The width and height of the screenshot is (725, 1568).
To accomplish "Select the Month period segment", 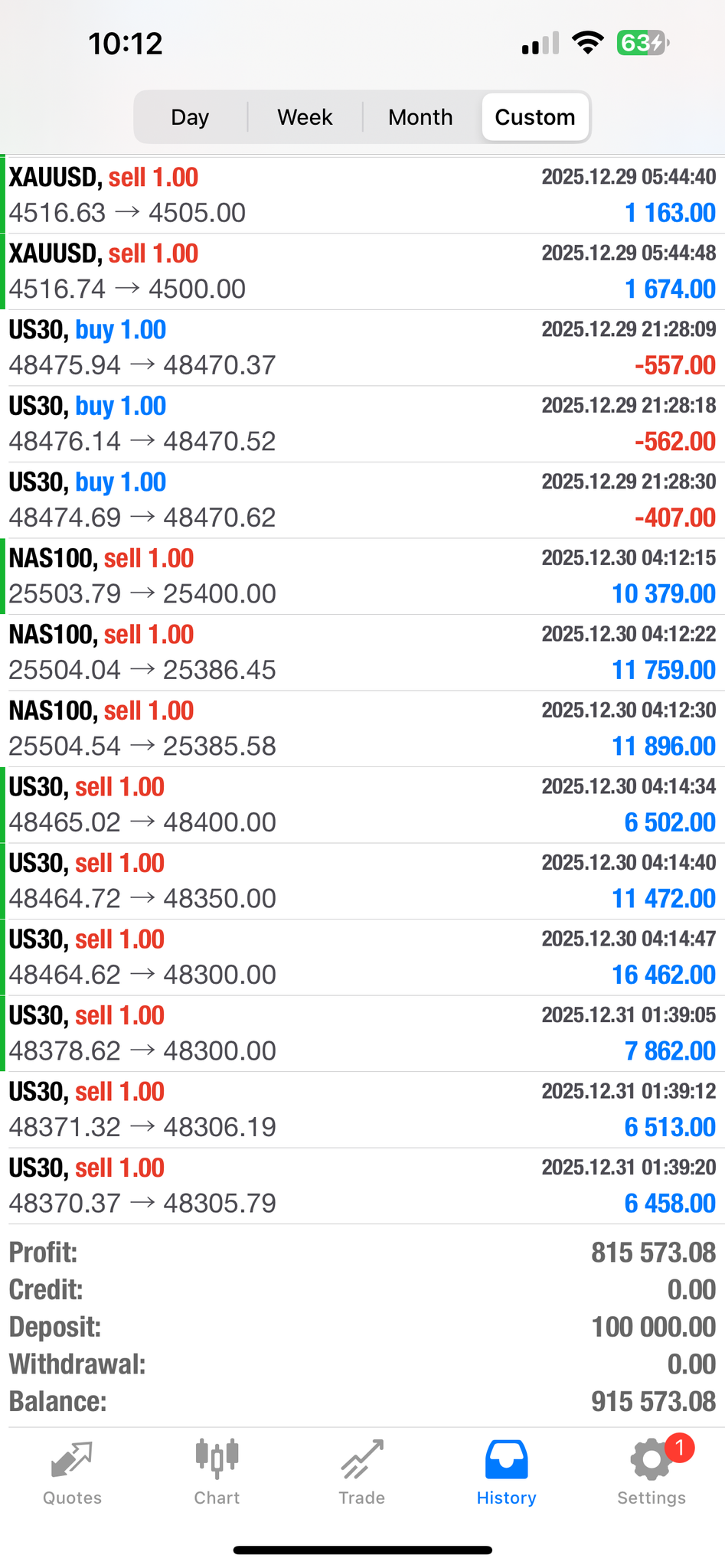I will pyautogui.click(x=420, y=117).
